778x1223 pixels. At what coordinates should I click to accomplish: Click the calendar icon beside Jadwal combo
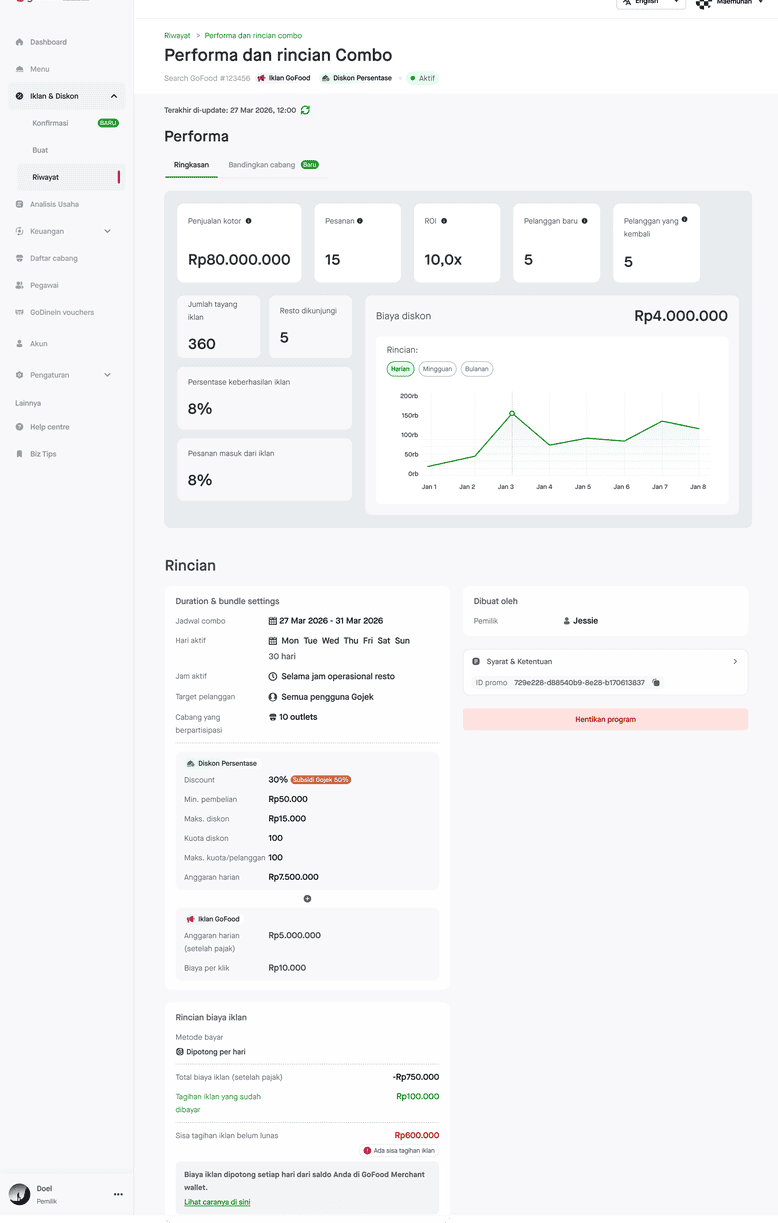pos(273,621)
